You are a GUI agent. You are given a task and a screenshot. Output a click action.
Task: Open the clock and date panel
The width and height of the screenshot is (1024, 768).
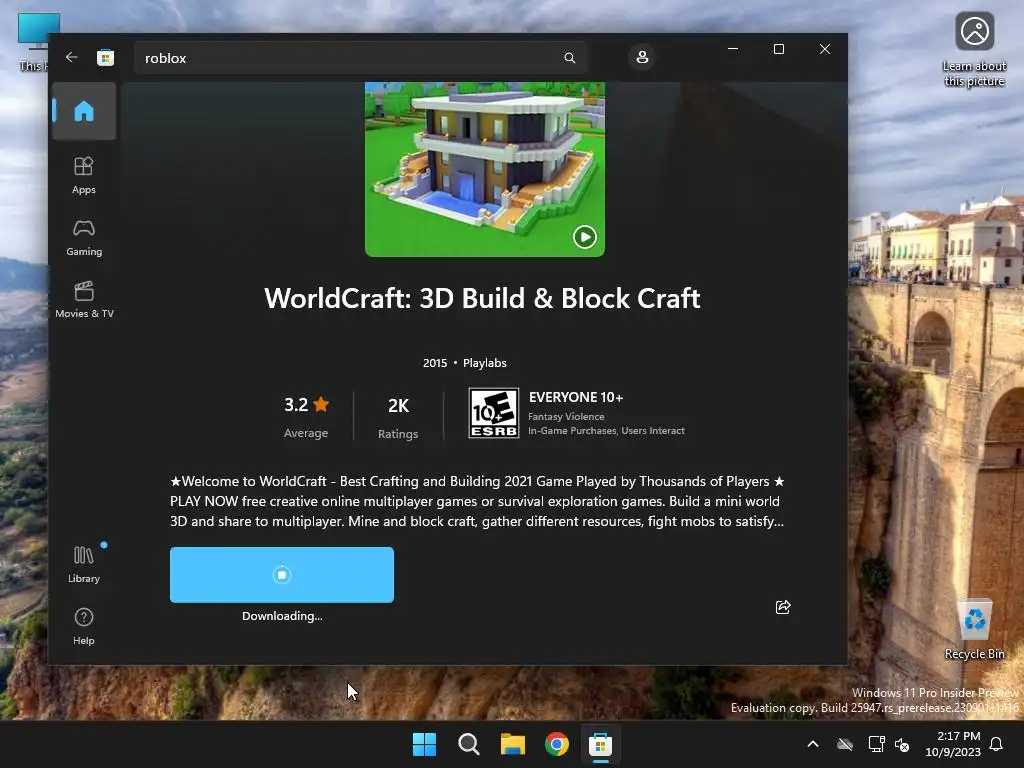click(x=953, y=744)
